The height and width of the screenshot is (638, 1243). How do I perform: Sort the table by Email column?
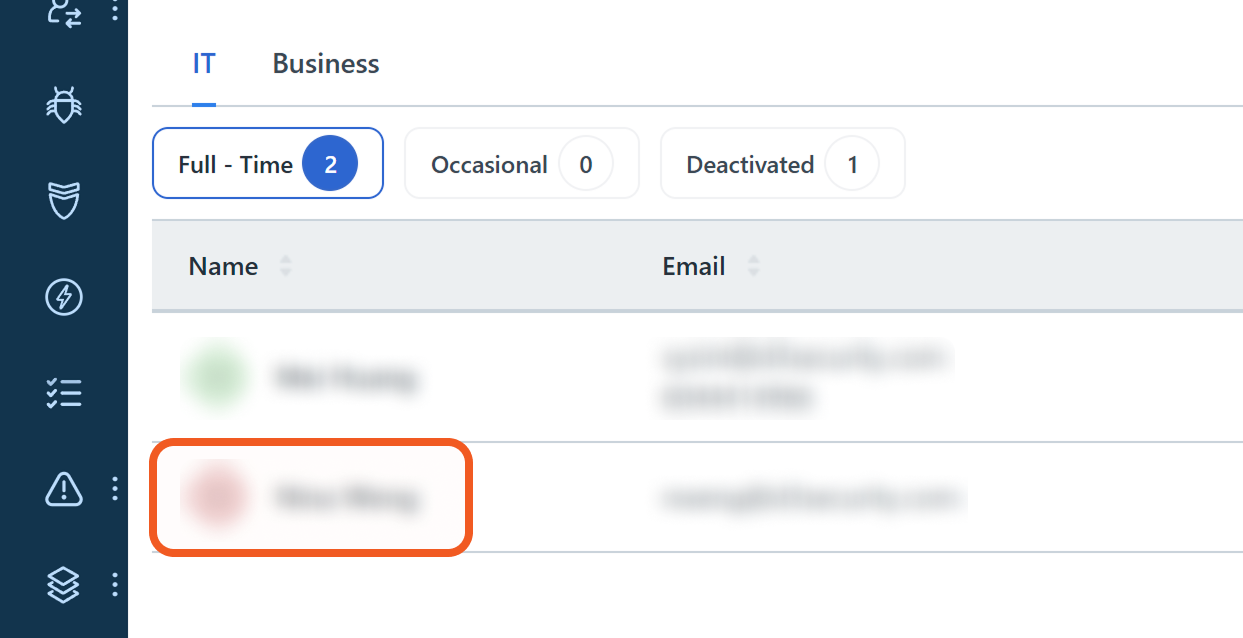point(754,266)
